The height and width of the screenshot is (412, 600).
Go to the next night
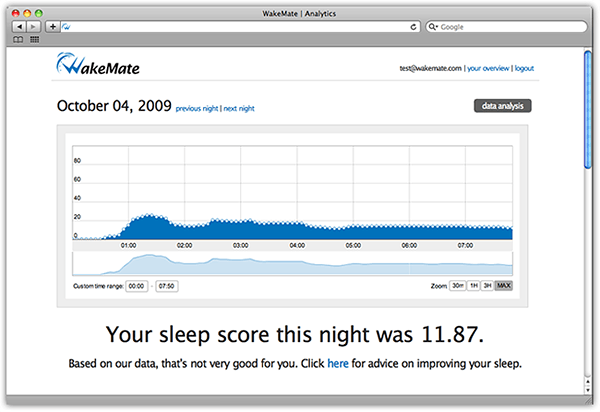coord(239,108)
